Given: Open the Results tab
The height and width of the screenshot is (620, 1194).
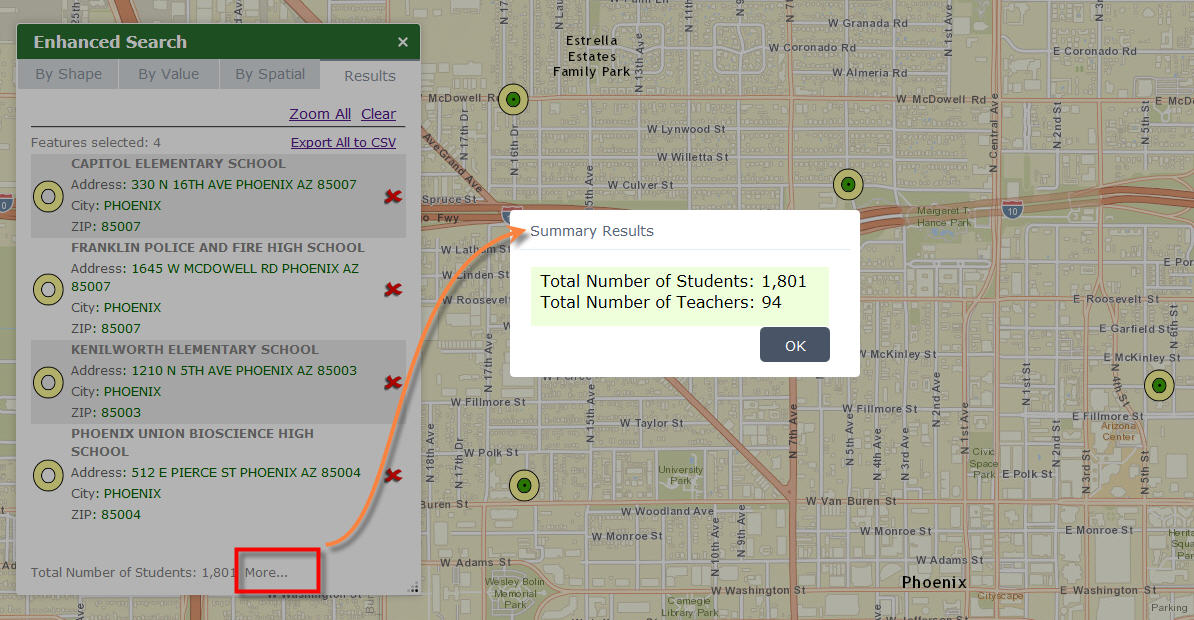Looking at the screenshot, I should click(370, 75).
